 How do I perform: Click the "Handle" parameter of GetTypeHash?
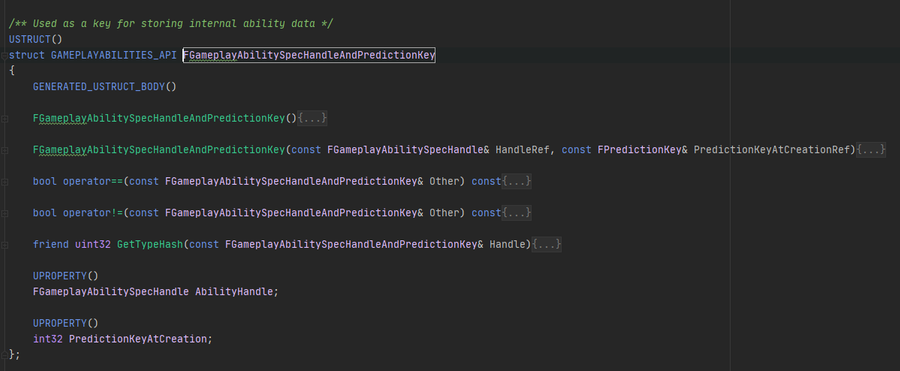point(507,245)
